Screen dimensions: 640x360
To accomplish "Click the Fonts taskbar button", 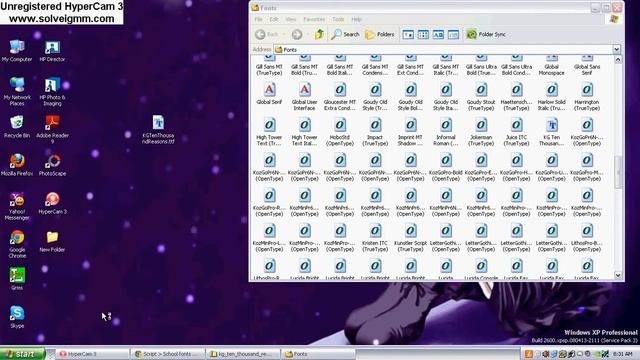I will [318, 354].
